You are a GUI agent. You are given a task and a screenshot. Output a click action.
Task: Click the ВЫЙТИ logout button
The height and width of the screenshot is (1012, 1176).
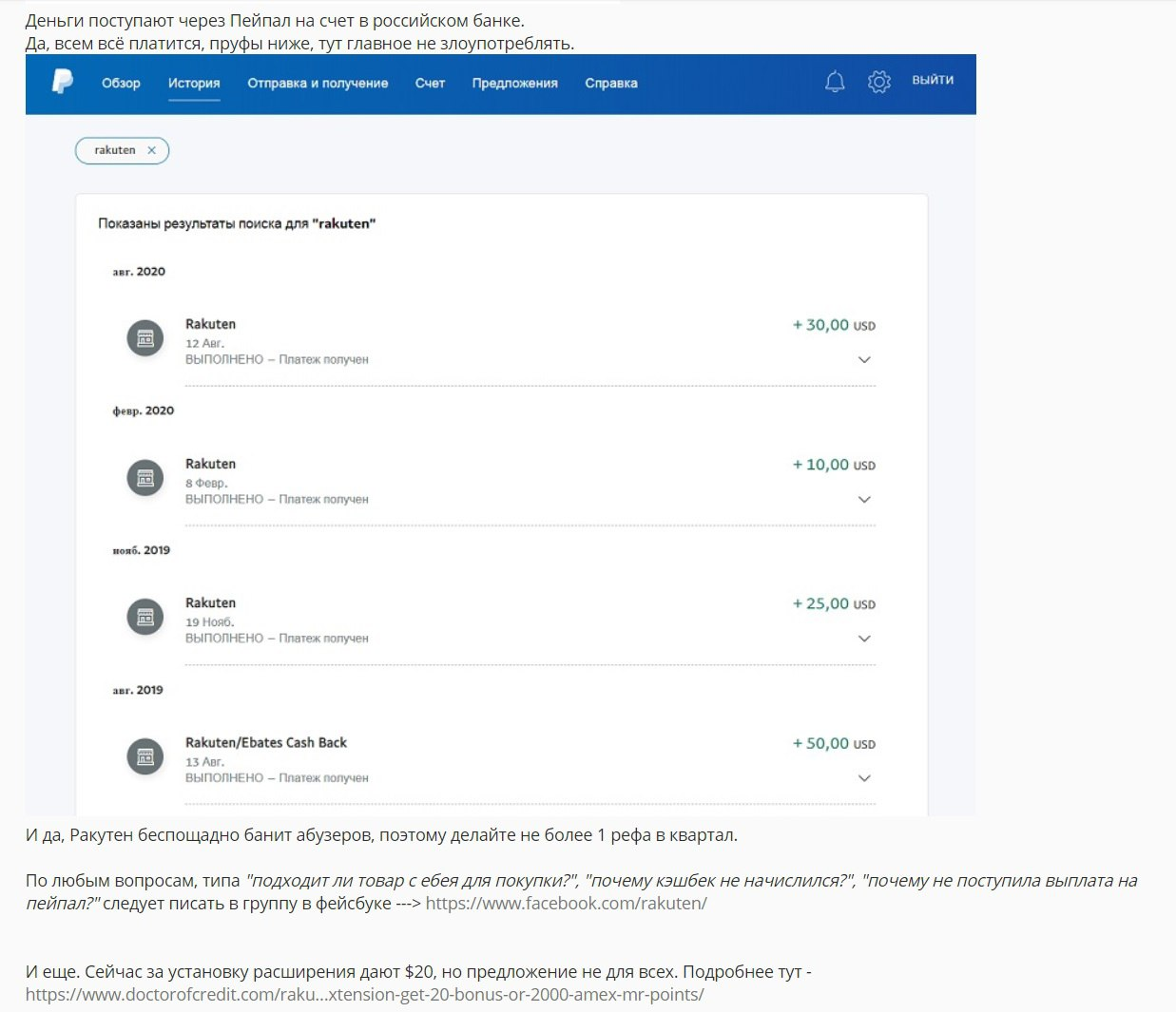pos(933,80)
